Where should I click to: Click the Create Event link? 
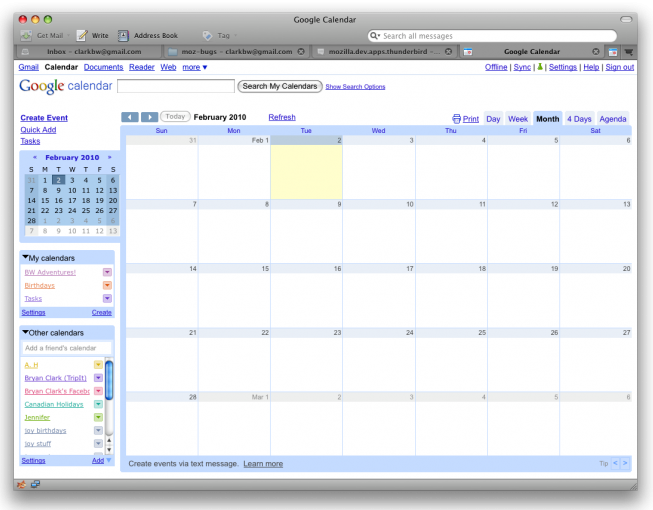pos(44,118)
